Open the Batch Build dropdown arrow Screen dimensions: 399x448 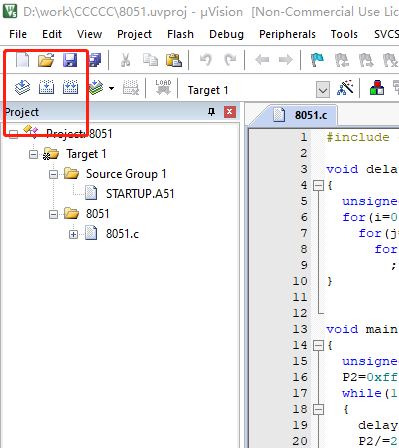coord(111,88)
